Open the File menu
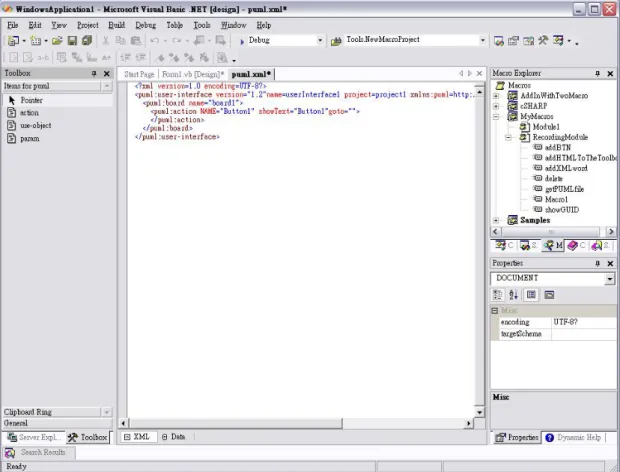 click(x=13, y=25)
